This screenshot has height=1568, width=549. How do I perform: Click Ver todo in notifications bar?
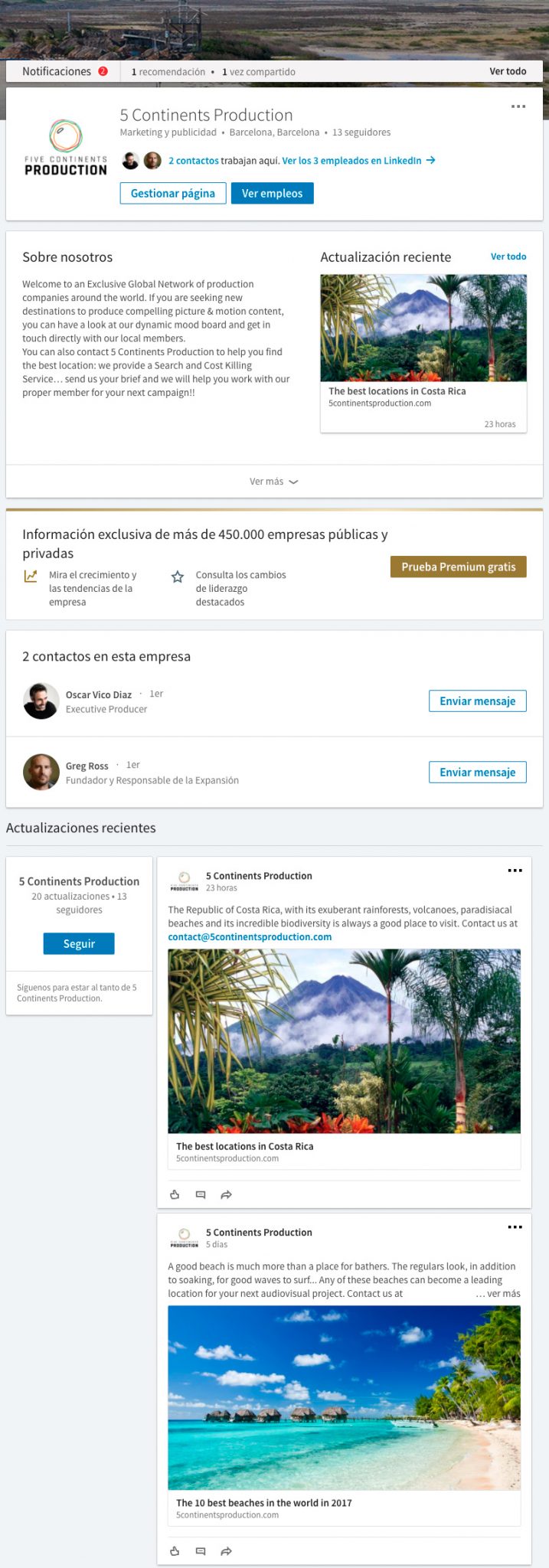508,71
